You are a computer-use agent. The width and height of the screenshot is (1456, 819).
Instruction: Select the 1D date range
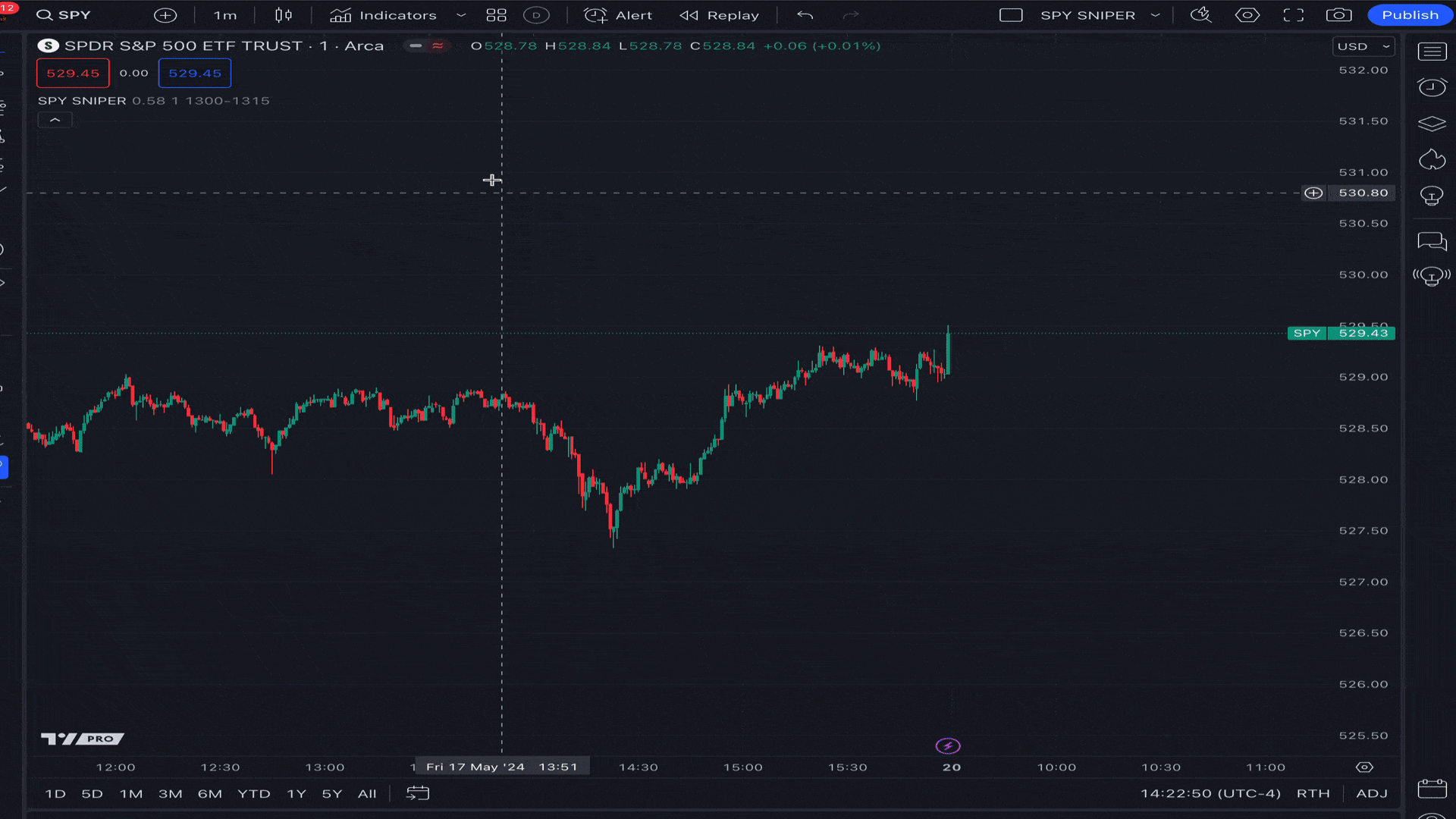pyautogui.click(x=55, y=794)
